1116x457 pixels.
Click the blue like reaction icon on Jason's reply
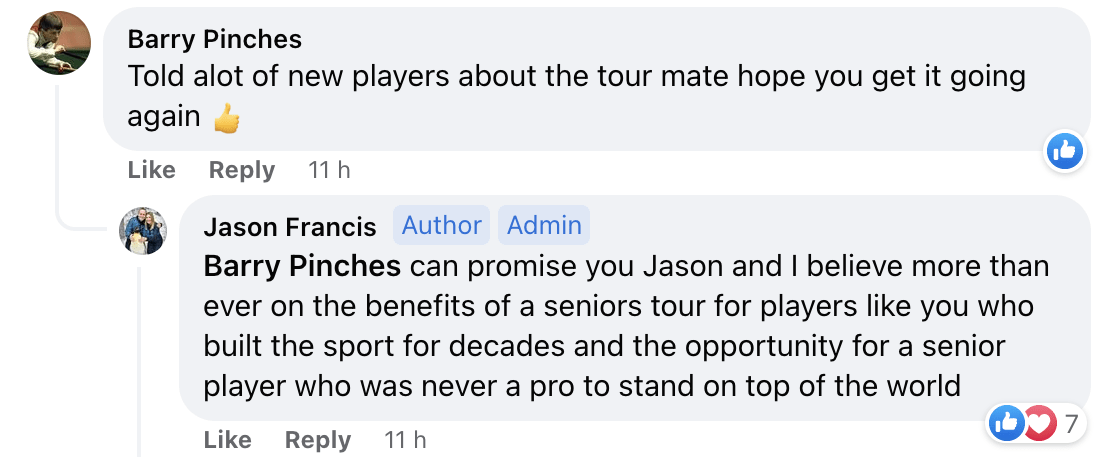click(1006, 424)
